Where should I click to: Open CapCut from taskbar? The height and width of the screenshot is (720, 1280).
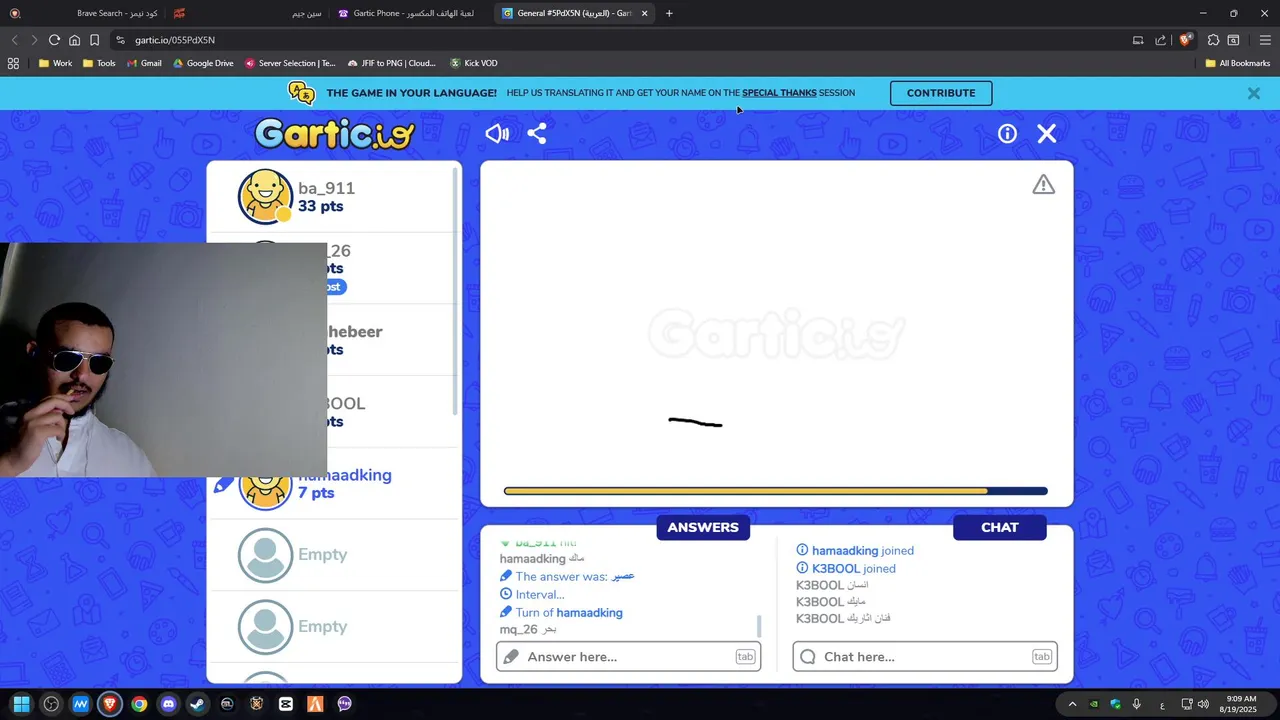286,704
